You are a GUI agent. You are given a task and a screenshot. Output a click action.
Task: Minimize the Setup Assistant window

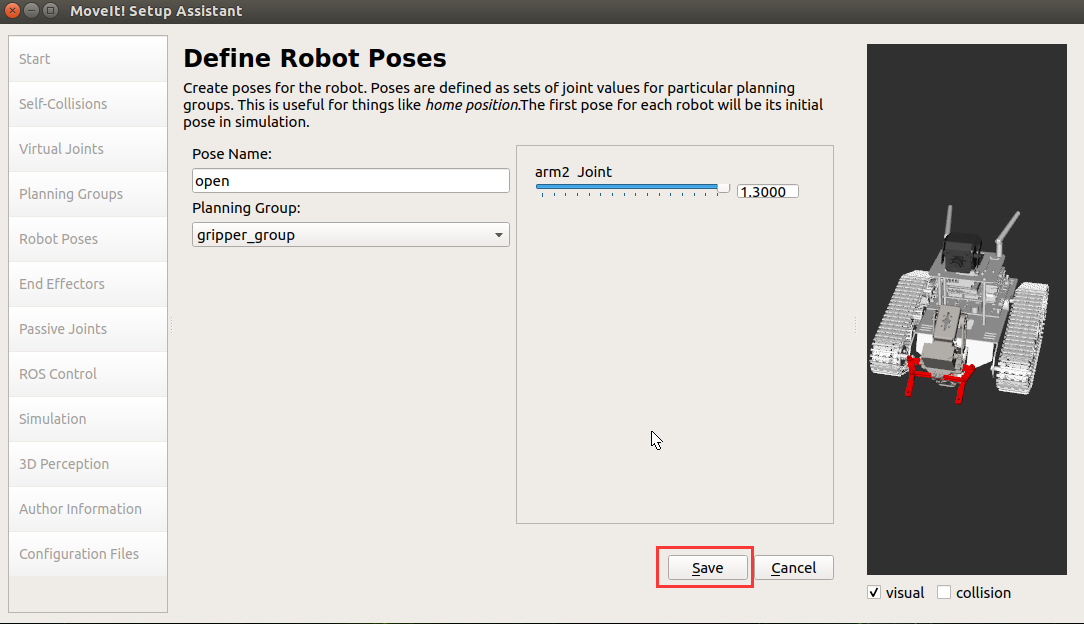pyautogui.click(x=31, y=10)
